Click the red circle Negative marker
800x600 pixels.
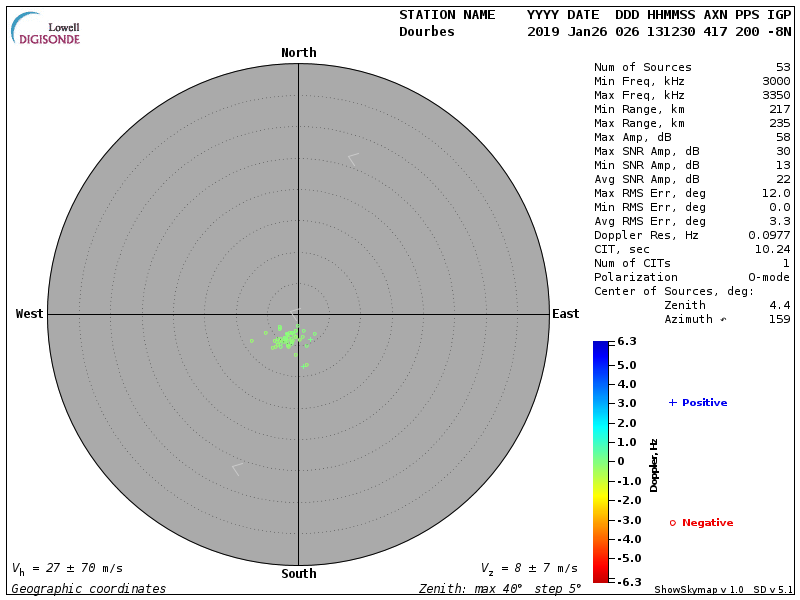[673, 523]
